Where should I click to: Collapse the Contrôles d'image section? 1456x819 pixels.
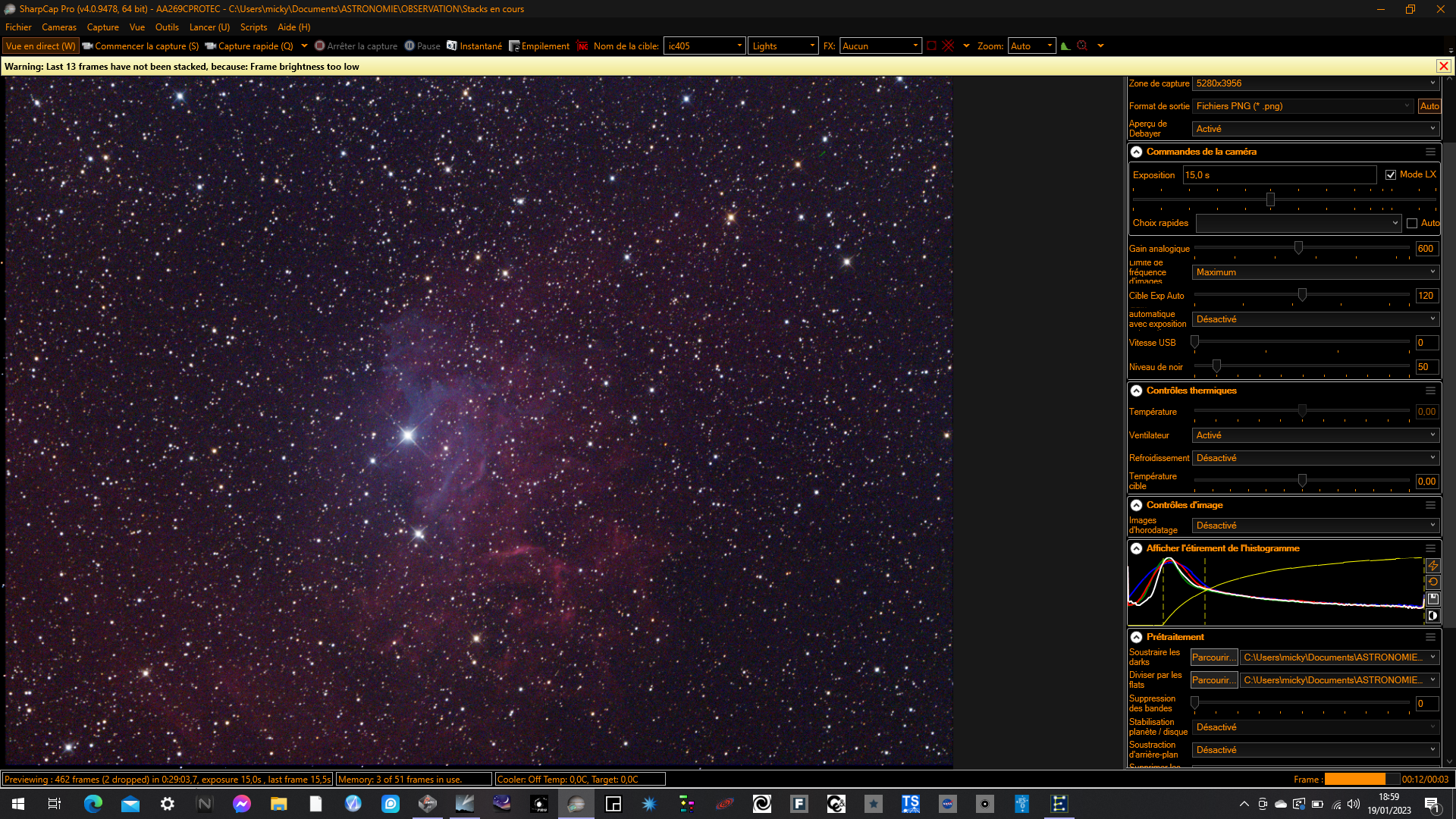coord(1137,505)
